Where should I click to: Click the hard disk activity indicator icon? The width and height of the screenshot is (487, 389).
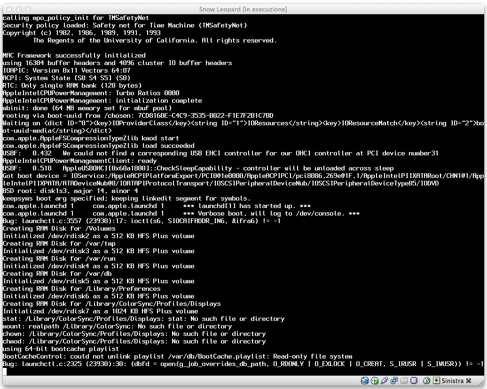[x=365, y=380]
